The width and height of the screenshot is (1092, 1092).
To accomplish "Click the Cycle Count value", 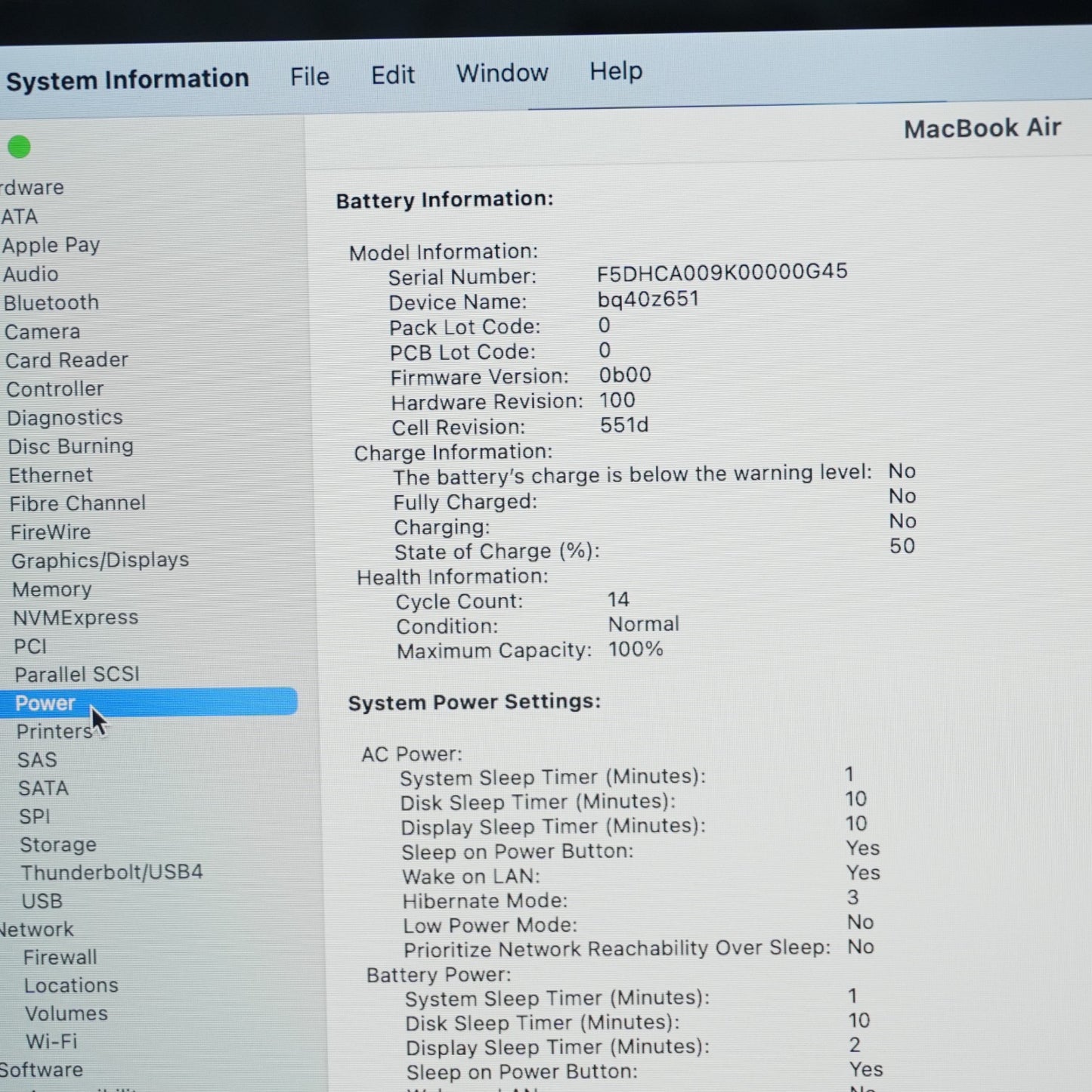I will [618, 600].
